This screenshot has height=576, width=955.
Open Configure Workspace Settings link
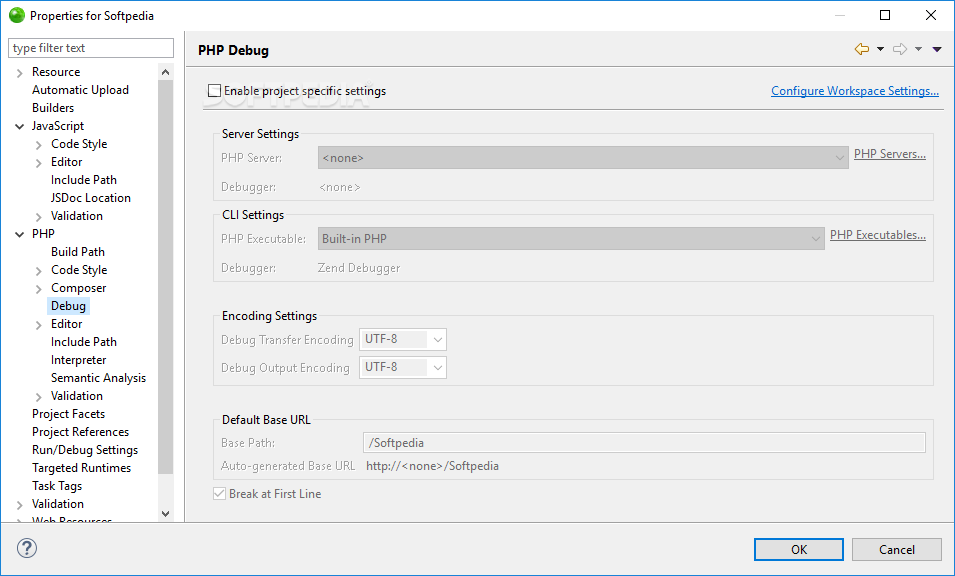[855, 91]
